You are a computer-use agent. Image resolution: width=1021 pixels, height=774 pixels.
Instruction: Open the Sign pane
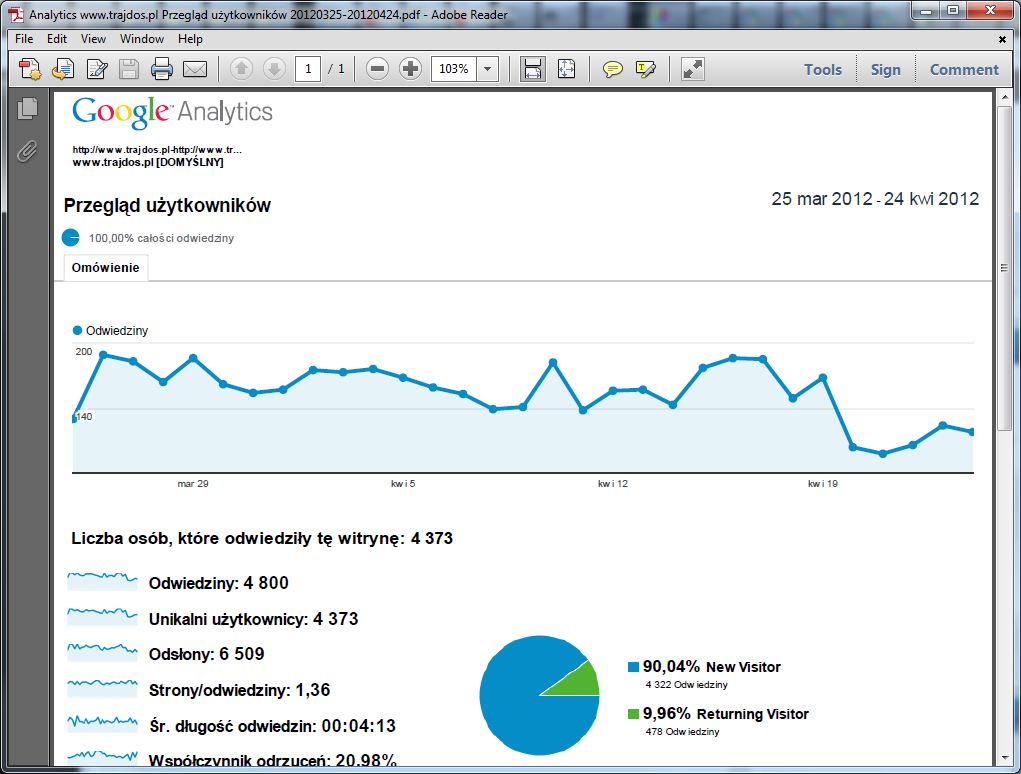pyautogui.click(x=886, y=70)
